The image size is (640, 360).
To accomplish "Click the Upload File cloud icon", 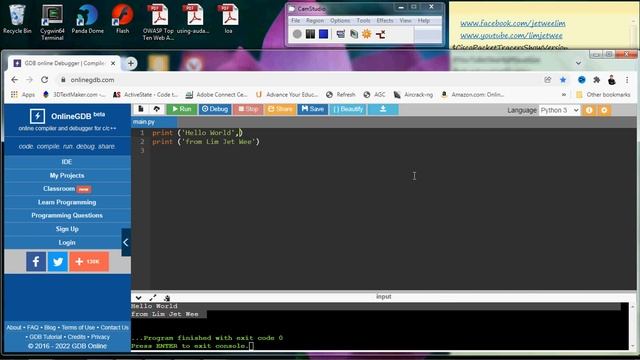I will pos(156,109).
